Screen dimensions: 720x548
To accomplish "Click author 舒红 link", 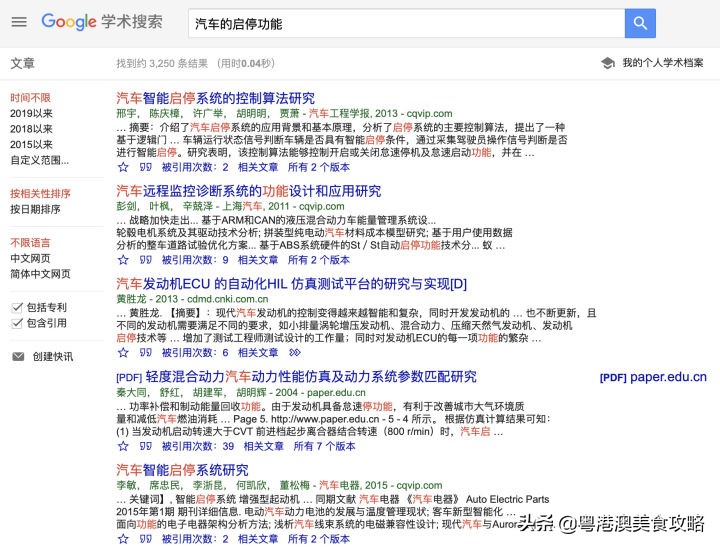I will tap(170, 392).
